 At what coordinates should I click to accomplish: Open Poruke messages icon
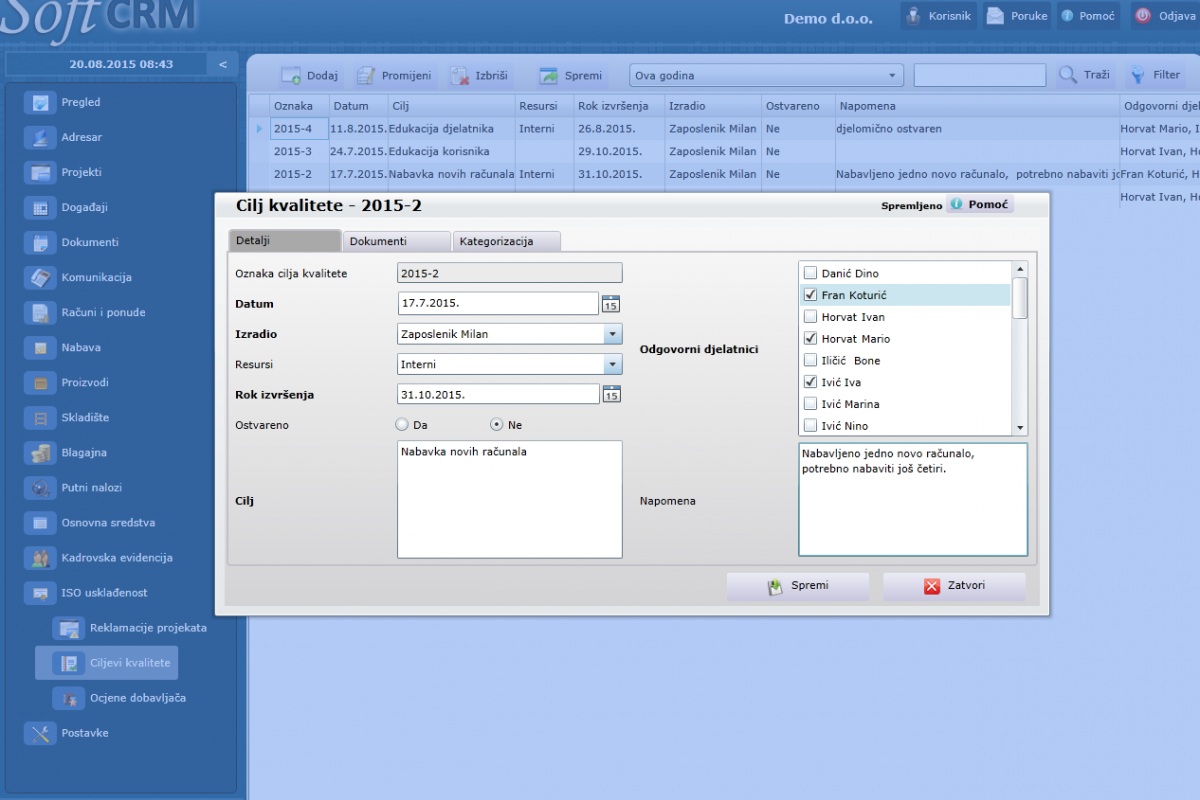coord(995,15)
